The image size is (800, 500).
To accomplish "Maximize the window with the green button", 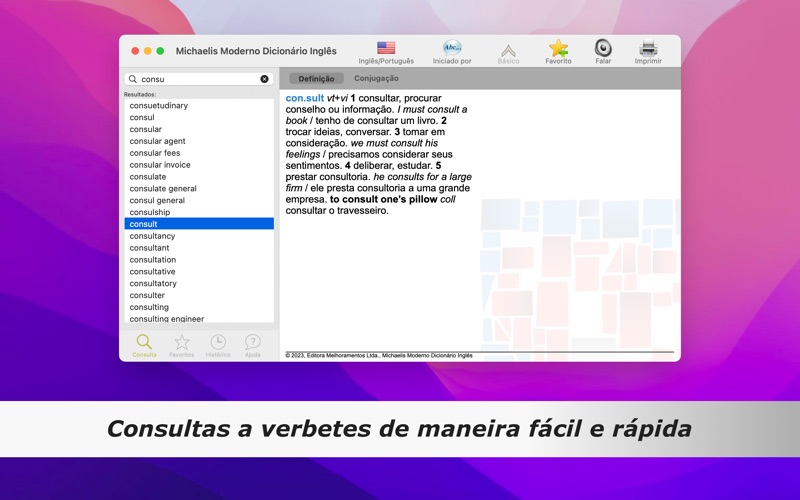I will [160, 51].
